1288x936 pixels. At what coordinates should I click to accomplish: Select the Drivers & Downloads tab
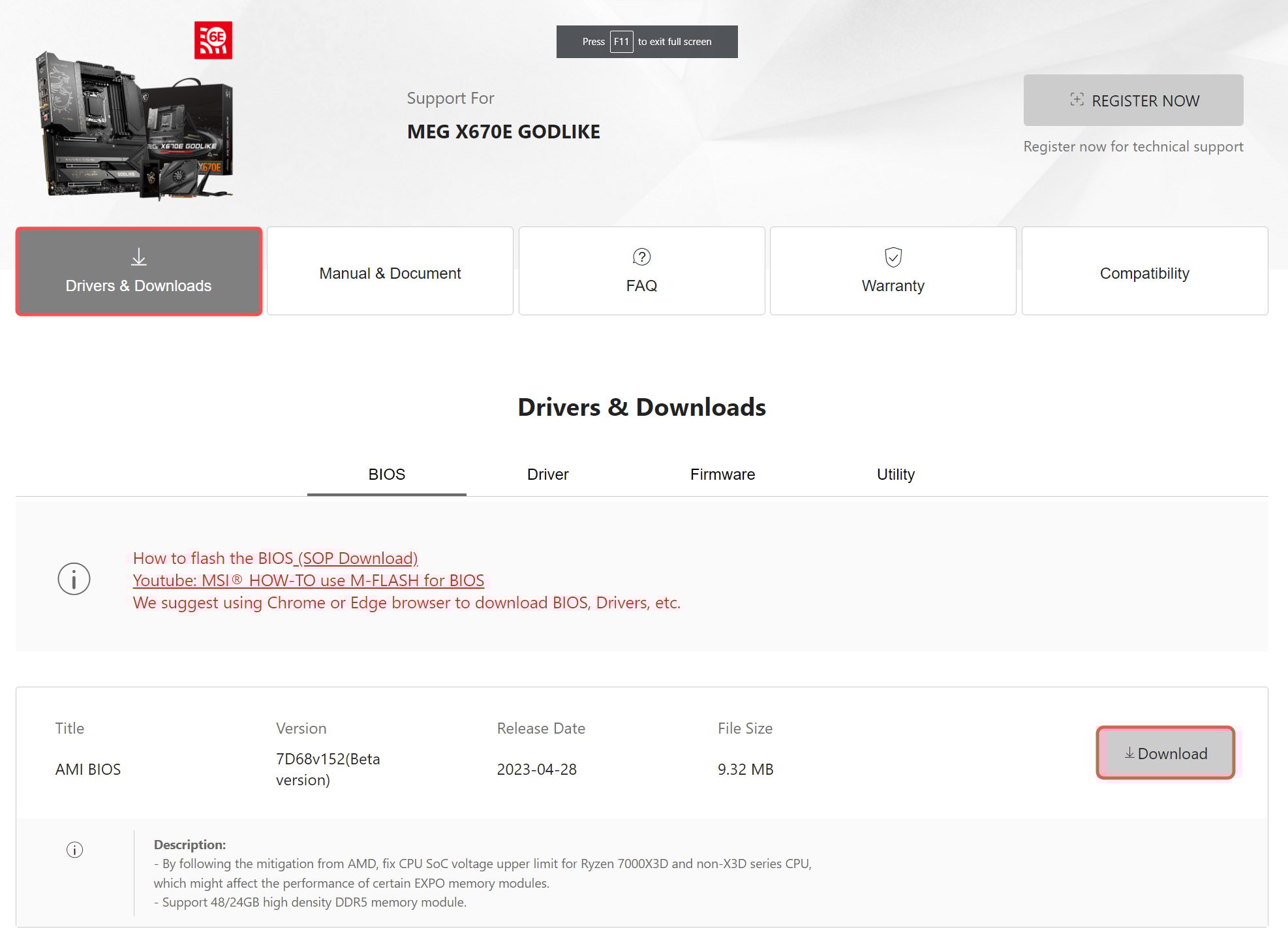pos(139,272)
